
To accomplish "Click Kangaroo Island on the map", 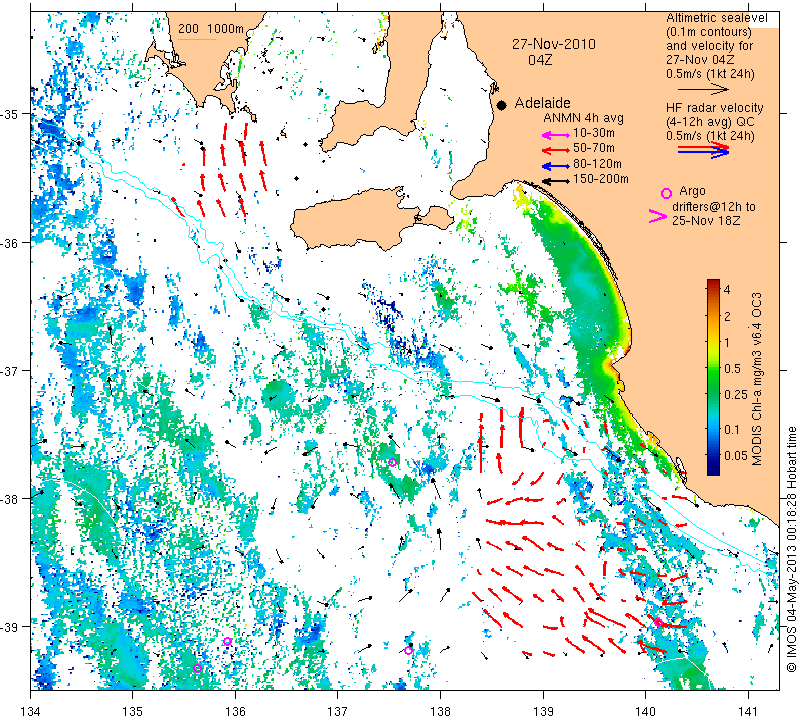I will coord(357,221).
